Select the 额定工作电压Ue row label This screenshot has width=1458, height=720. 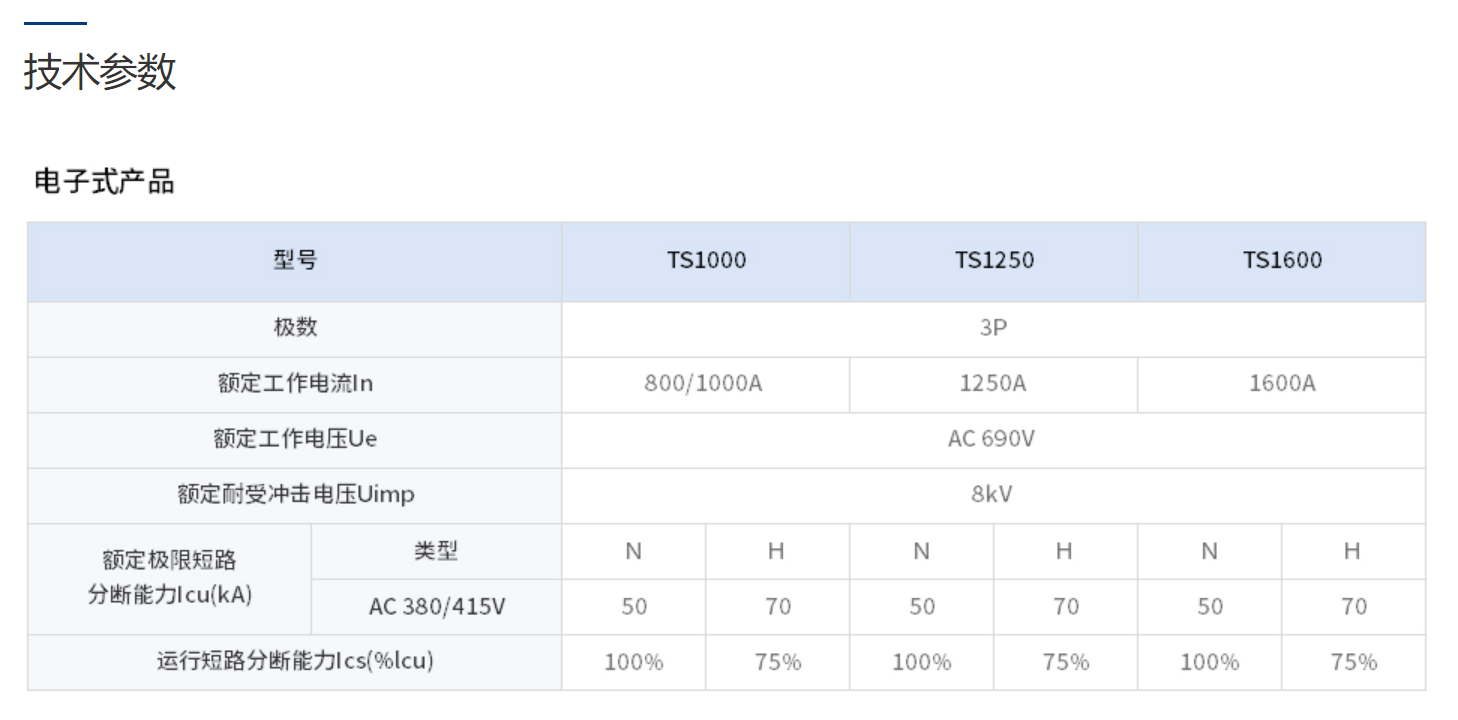294,439
